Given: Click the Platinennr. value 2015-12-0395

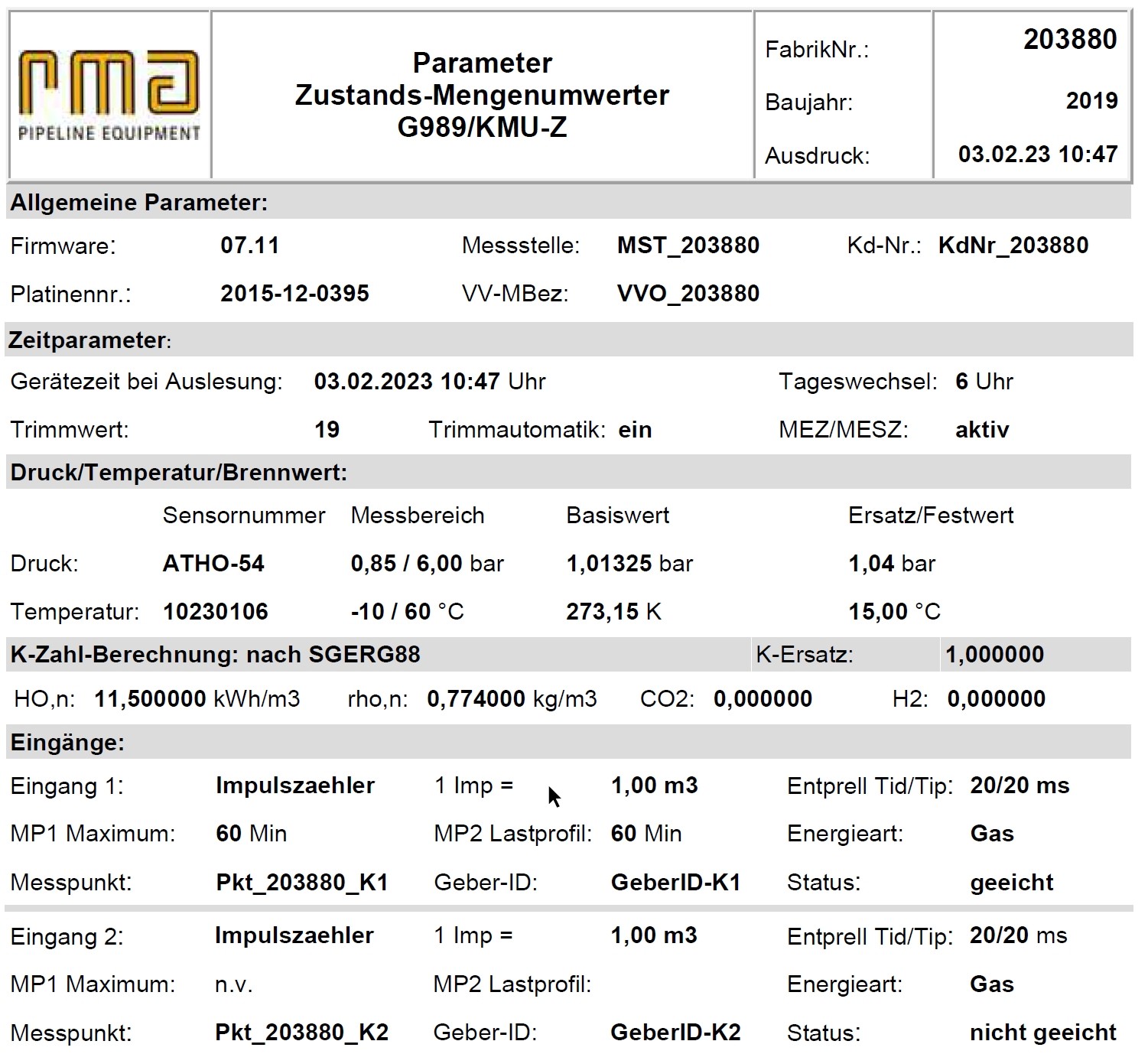Looking at the screenshot, I should 294,294.
